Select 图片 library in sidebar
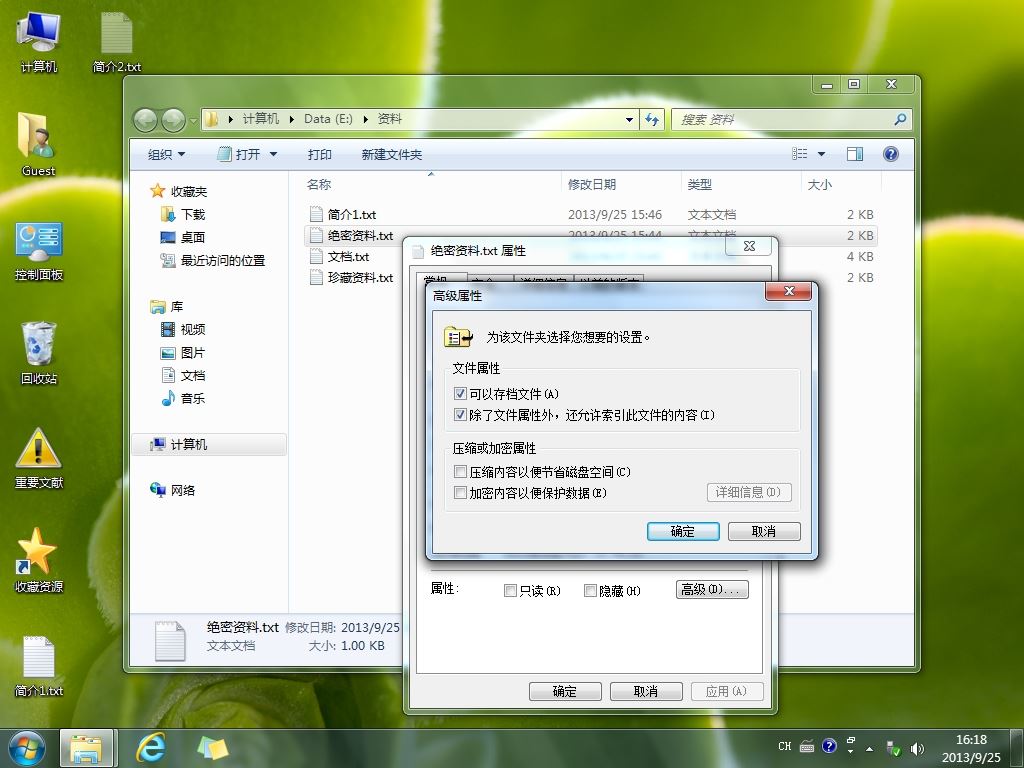Image resolution: width=1024 pixels, height=768 pixels. click(x=183, y=353)
